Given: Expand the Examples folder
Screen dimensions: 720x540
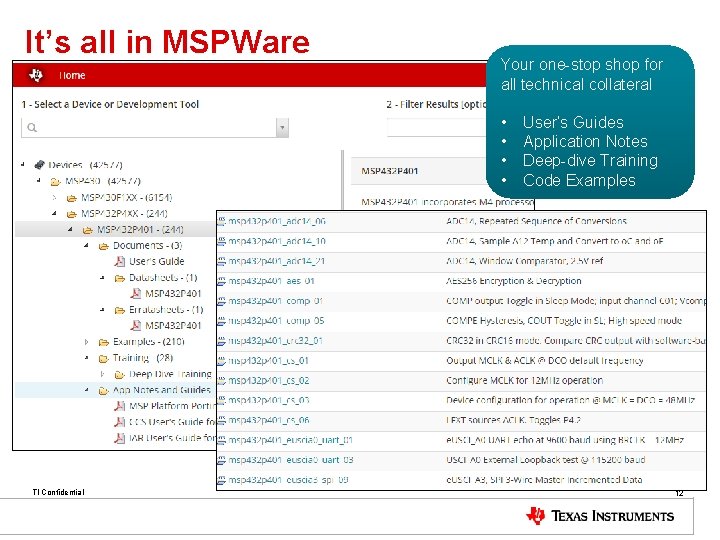Looking at the screenshot, I should 86,342.
